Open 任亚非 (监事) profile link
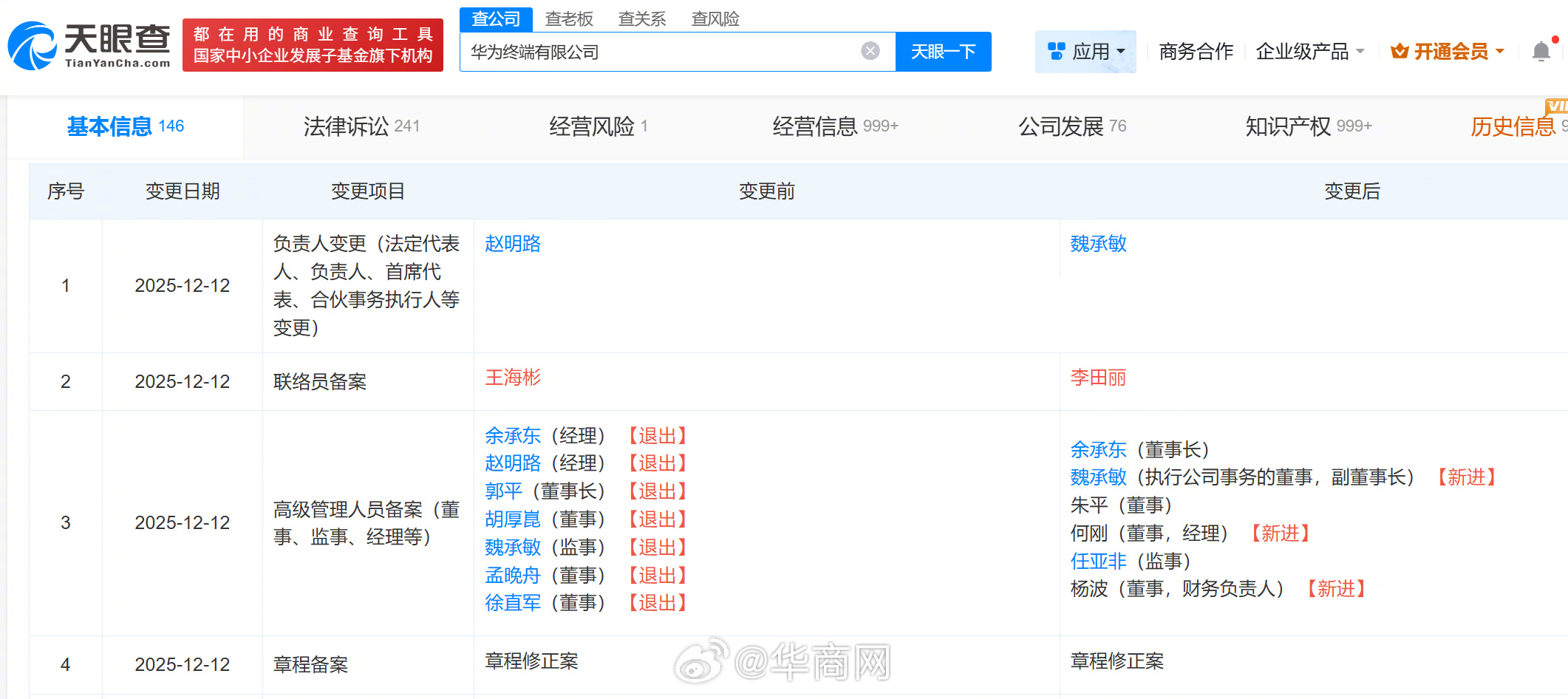 point(1099,562)
